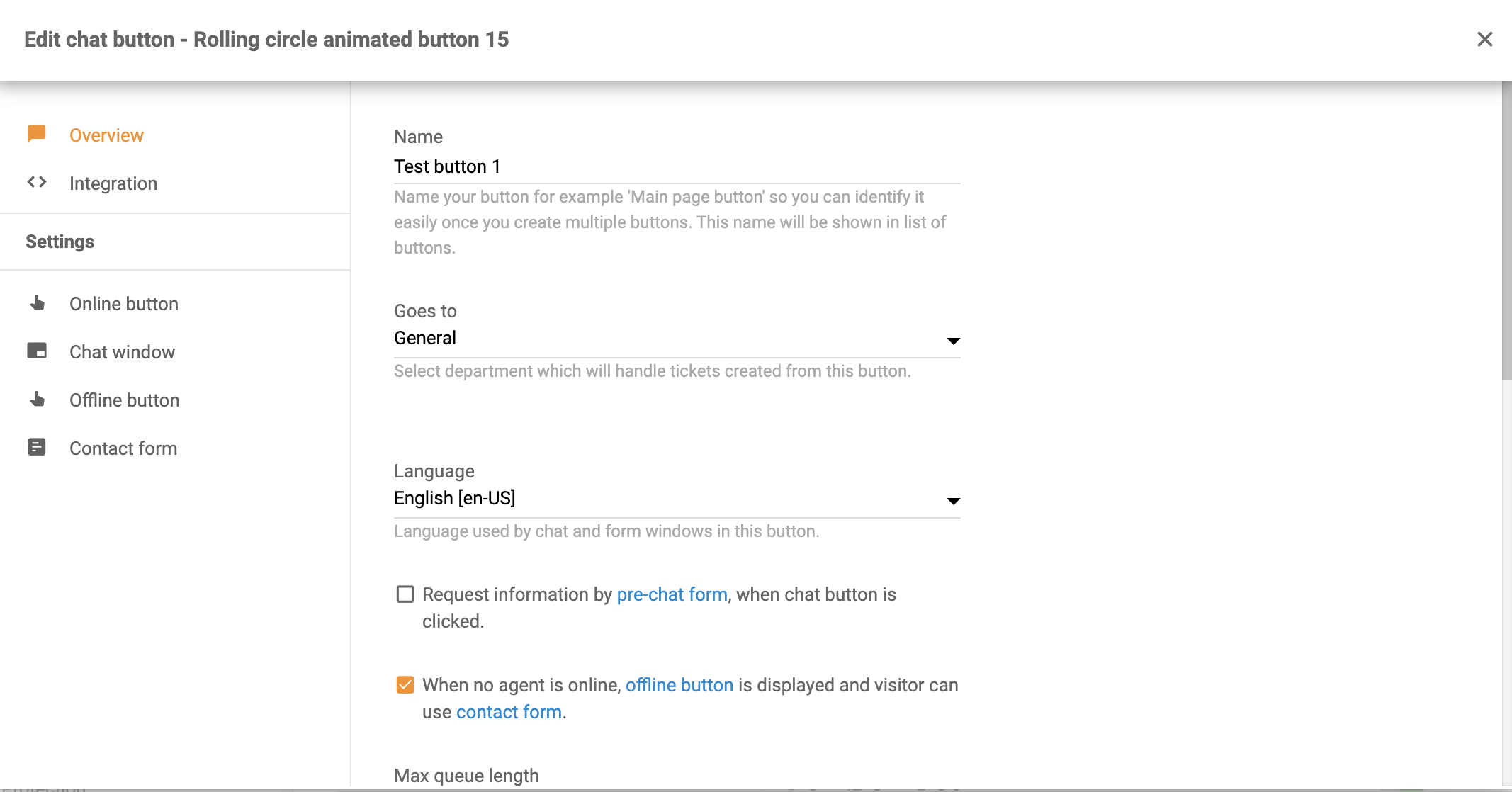
Task: Follow the offline button hyperlink
Action: coord(679,685)
